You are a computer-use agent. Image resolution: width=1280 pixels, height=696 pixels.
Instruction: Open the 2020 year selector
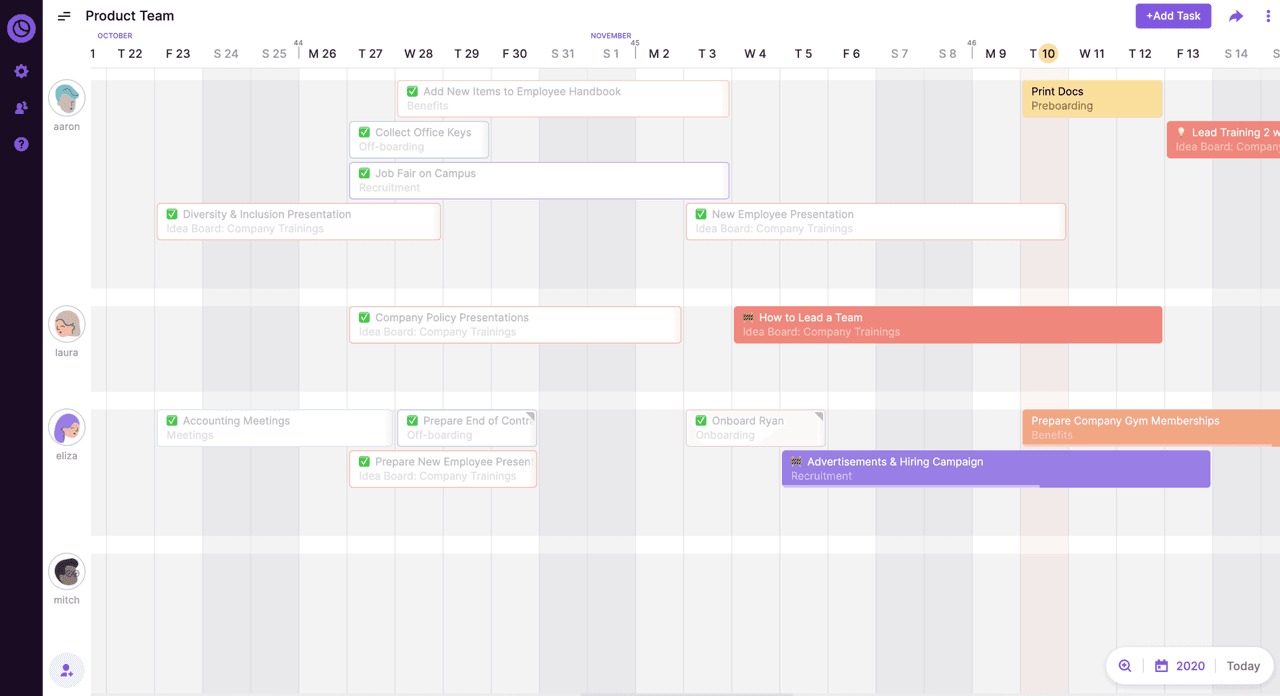click(x=1192, y=665)
